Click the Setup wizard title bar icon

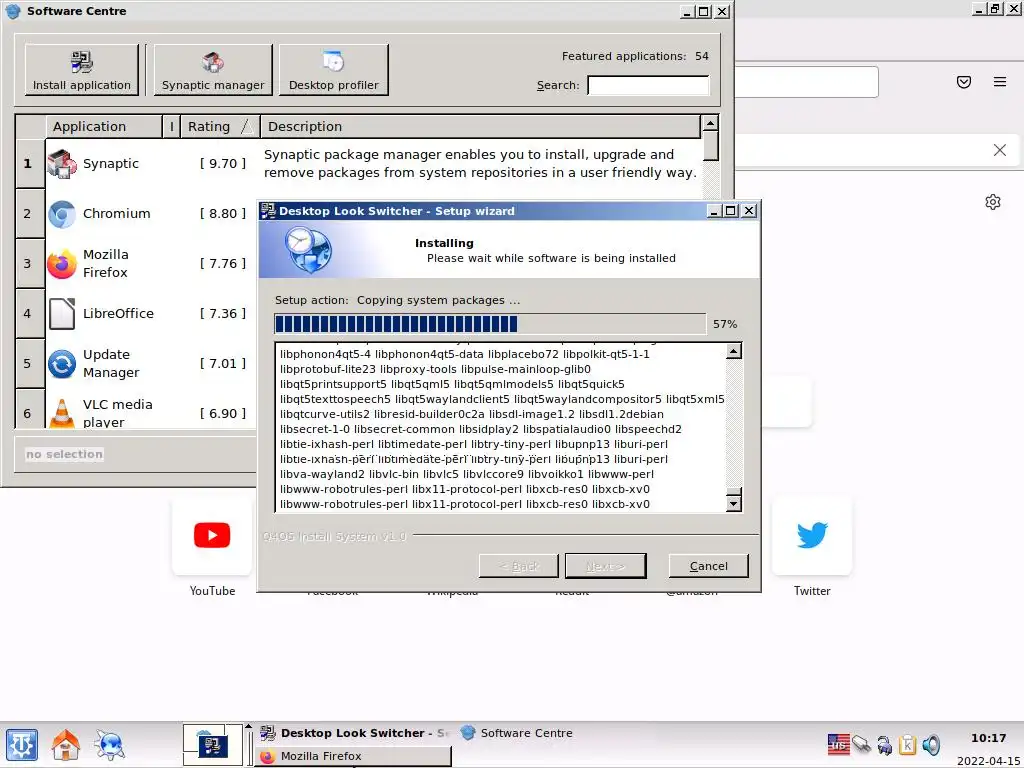click(268, 210)
